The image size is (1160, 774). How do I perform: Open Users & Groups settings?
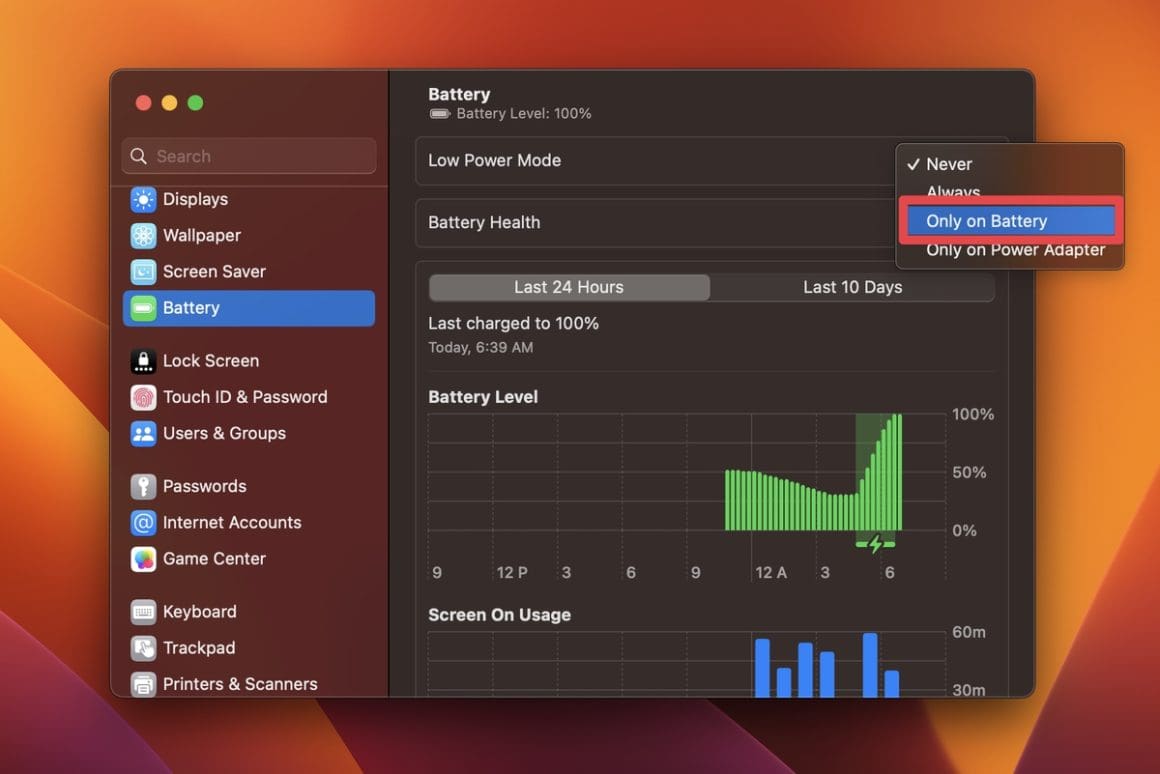tap(142, 433)
